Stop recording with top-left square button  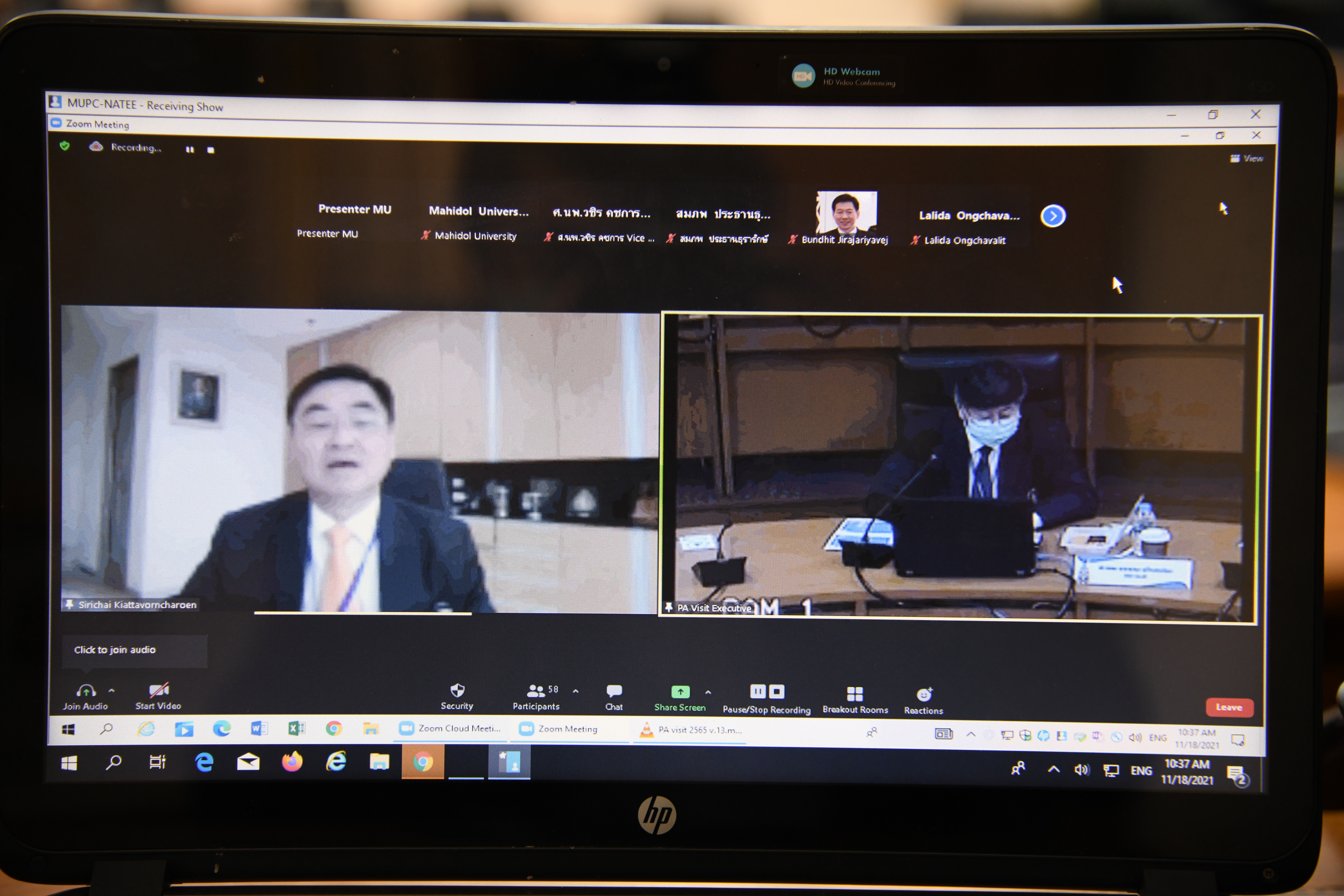[211, 150]
